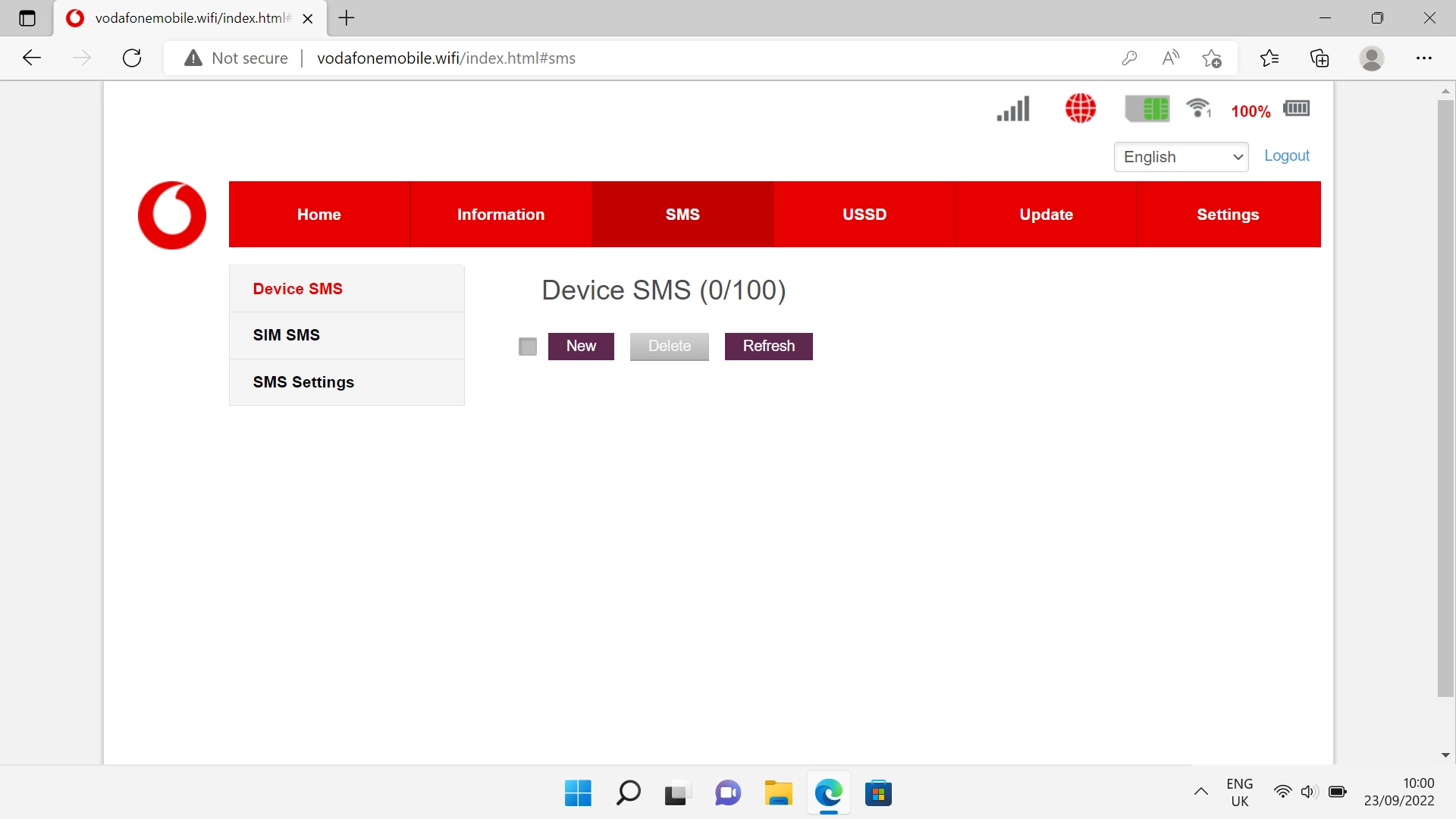Open the Settings and more browser menu

coord(1425,58)
